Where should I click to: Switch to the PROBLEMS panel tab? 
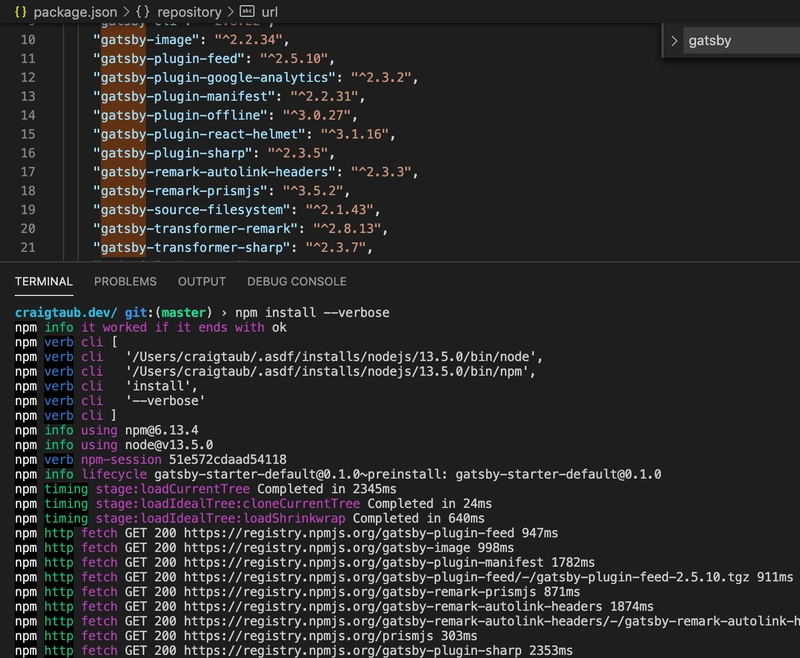click(125, 282)
